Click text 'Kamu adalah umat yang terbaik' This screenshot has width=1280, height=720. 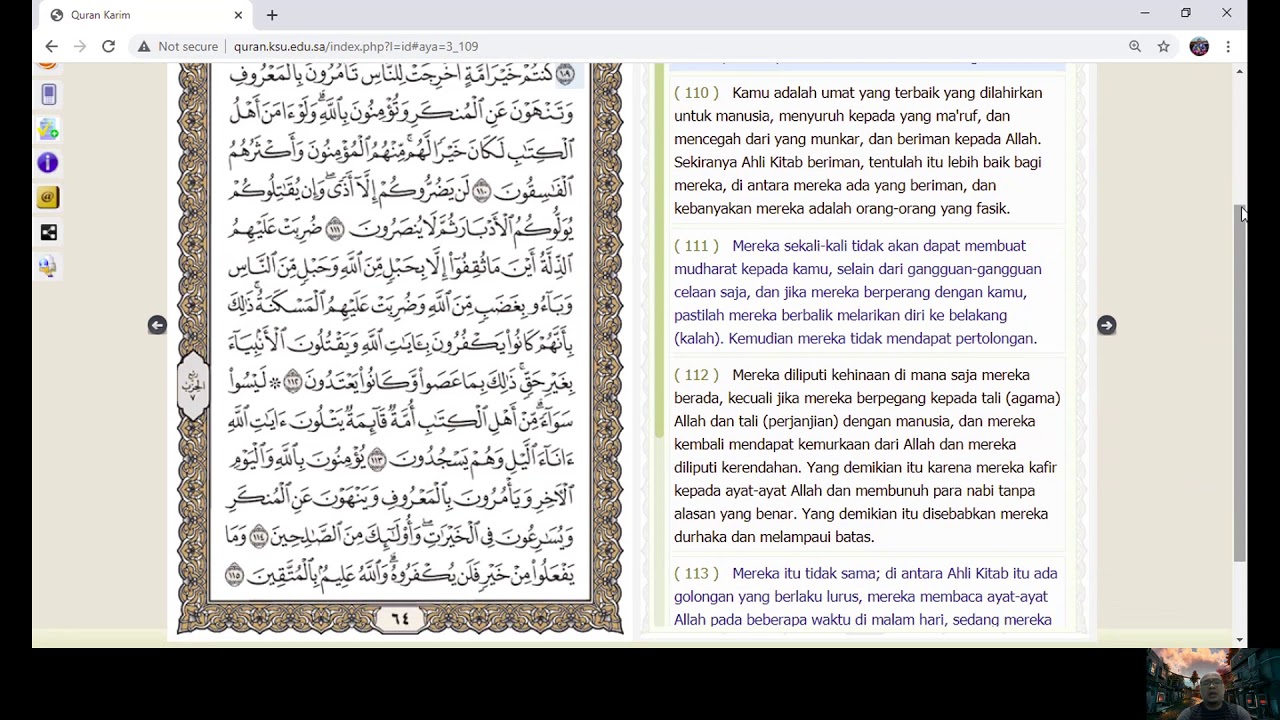click(x=835, y=93)
